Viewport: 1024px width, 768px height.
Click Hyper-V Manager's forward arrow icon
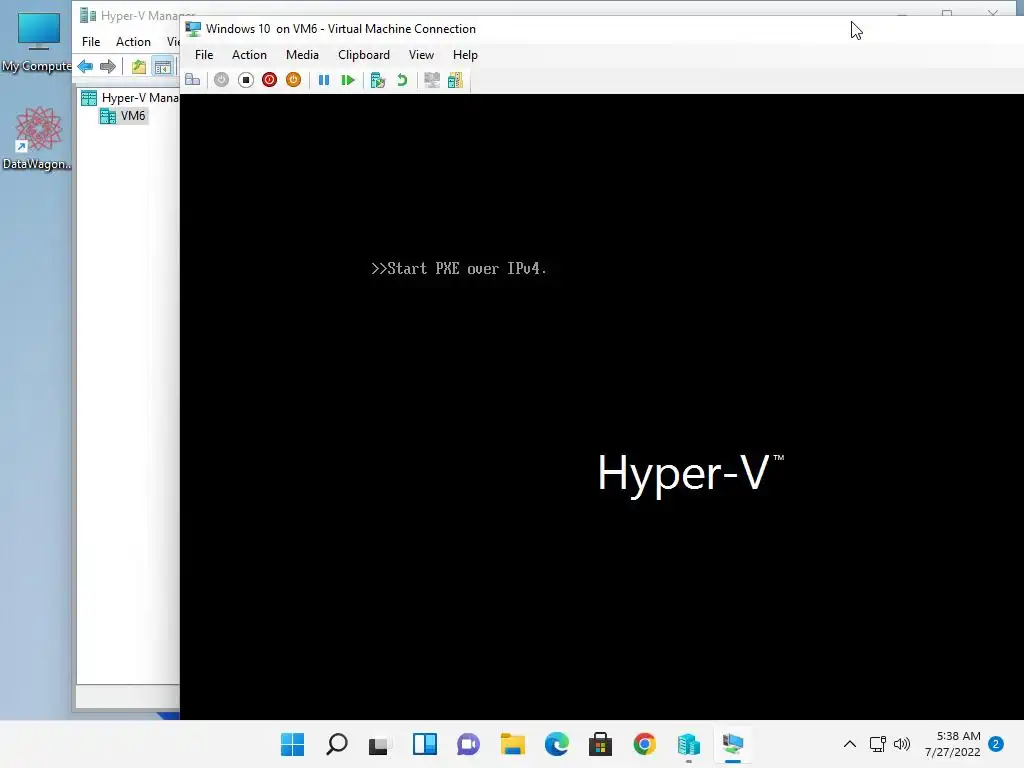tap(108, 66)
